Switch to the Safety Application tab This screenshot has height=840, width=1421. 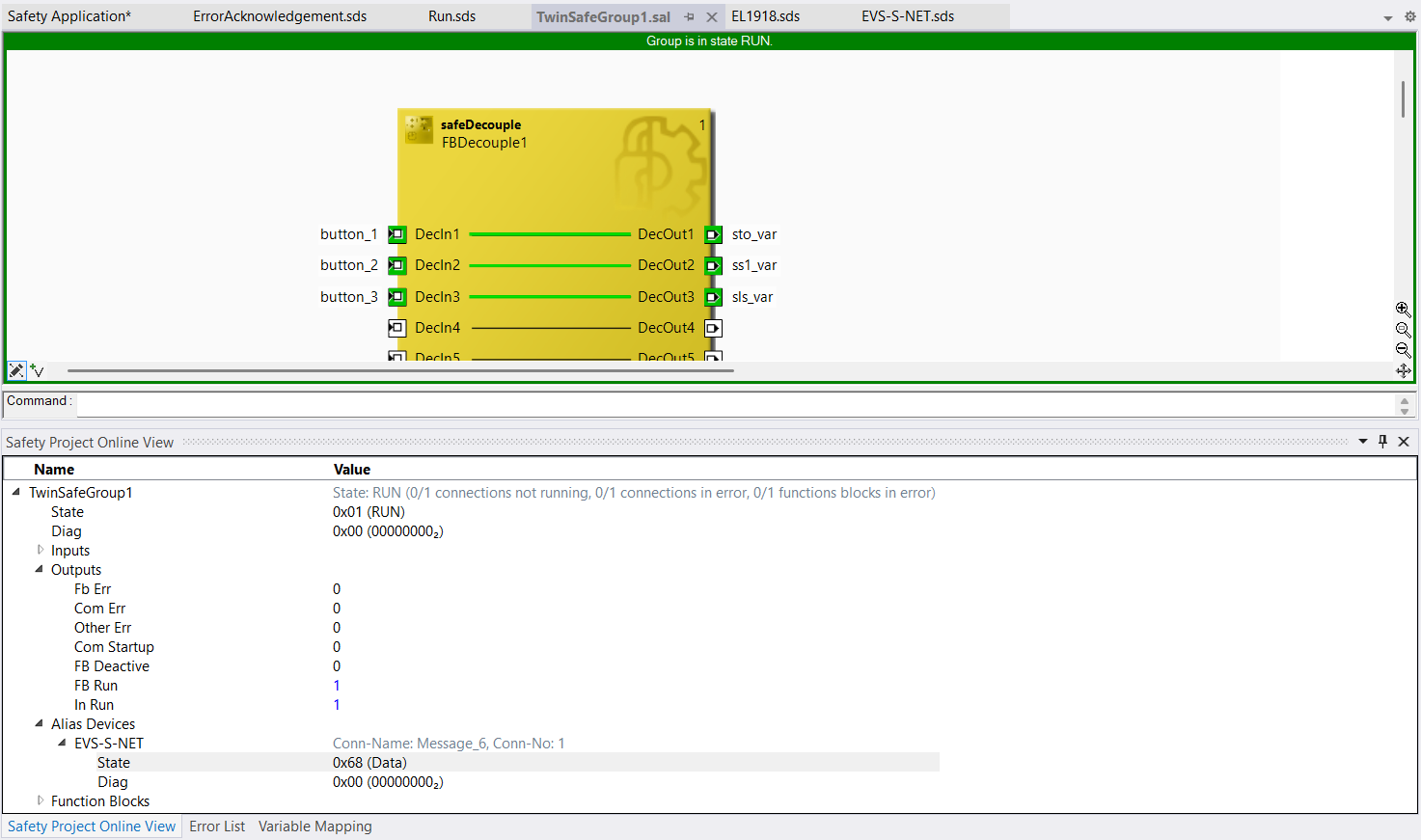(x=69, y=16)
